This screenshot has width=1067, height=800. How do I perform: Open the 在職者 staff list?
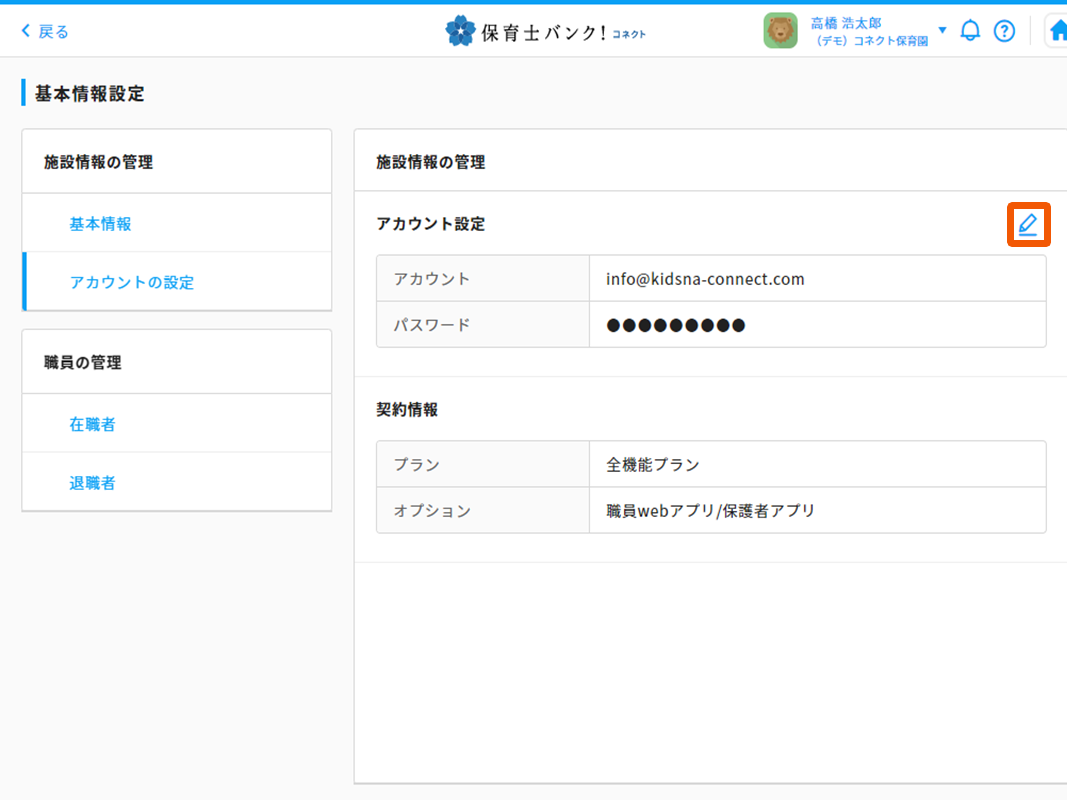[x=92, y=424]
